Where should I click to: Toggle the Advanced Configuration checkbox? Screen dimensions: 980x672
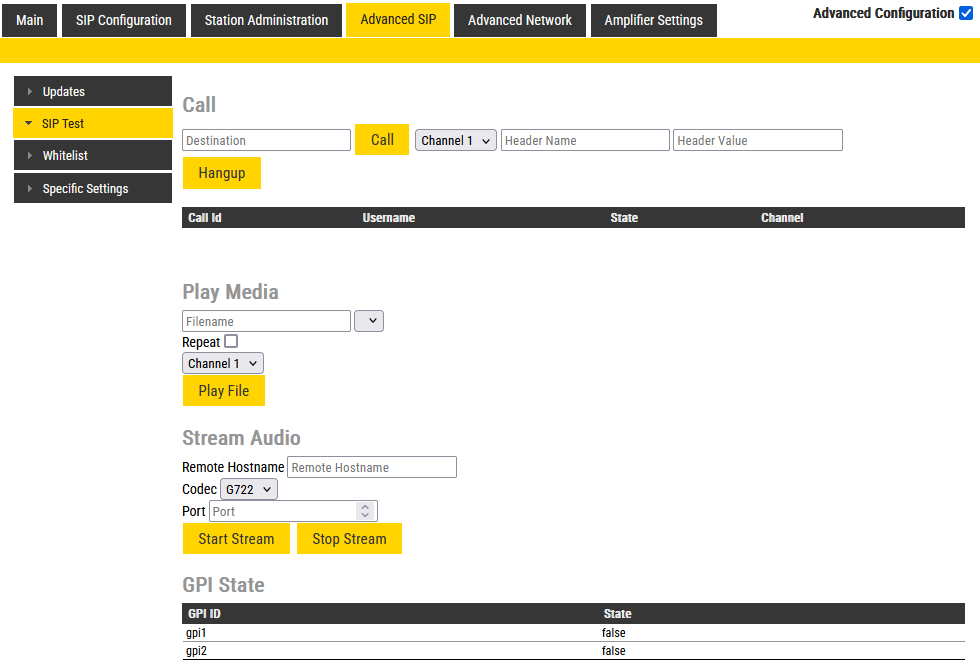965,13
